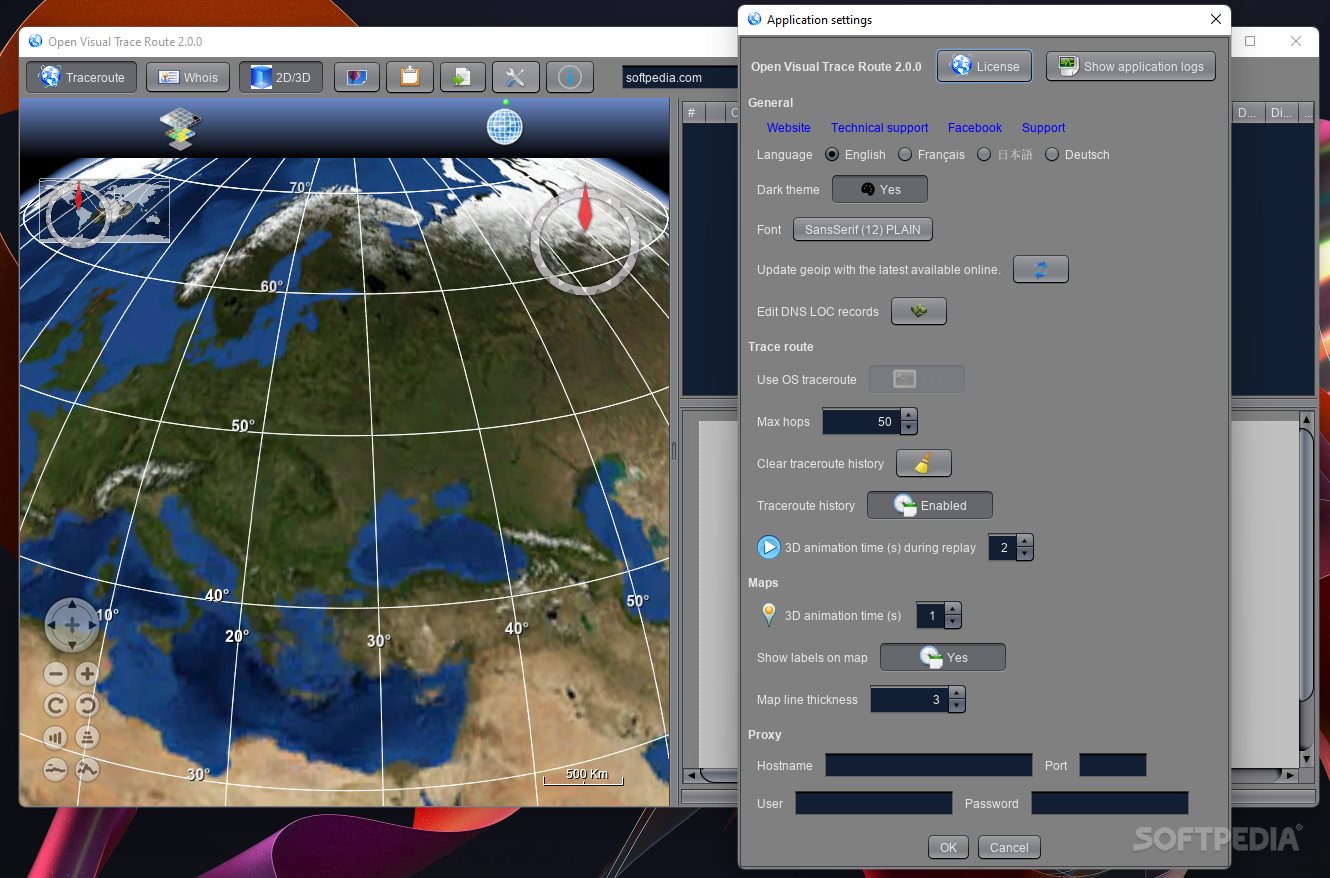Open the Facebook link

click(x=975, y=128)
